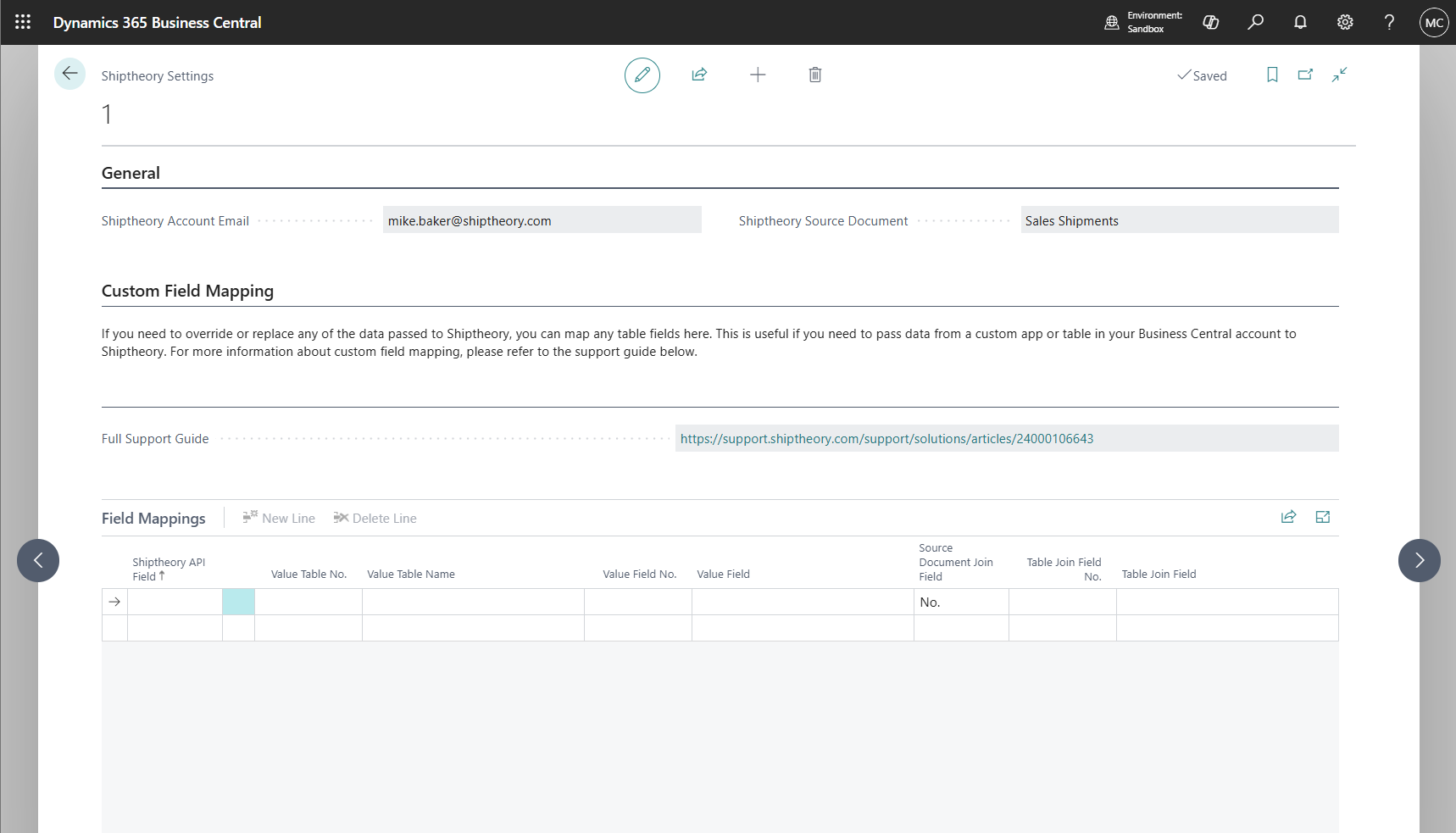Screen dimensions: 1456x833
Task: Click the Table Join Field No. header
Action: (1064, 569)
